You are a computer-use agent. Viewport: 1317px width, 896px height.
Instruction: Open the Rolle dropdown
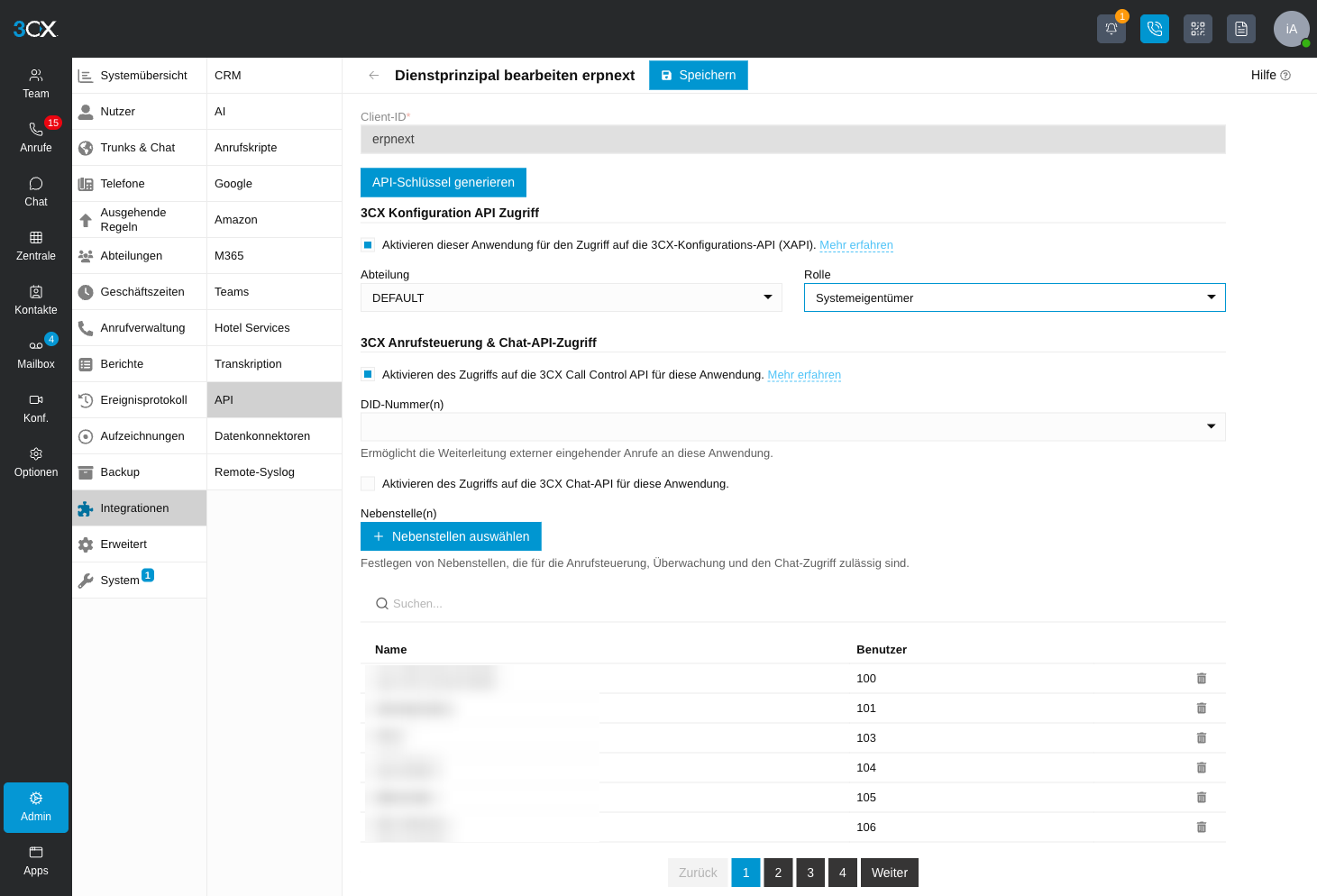(x=1015, y=297)
